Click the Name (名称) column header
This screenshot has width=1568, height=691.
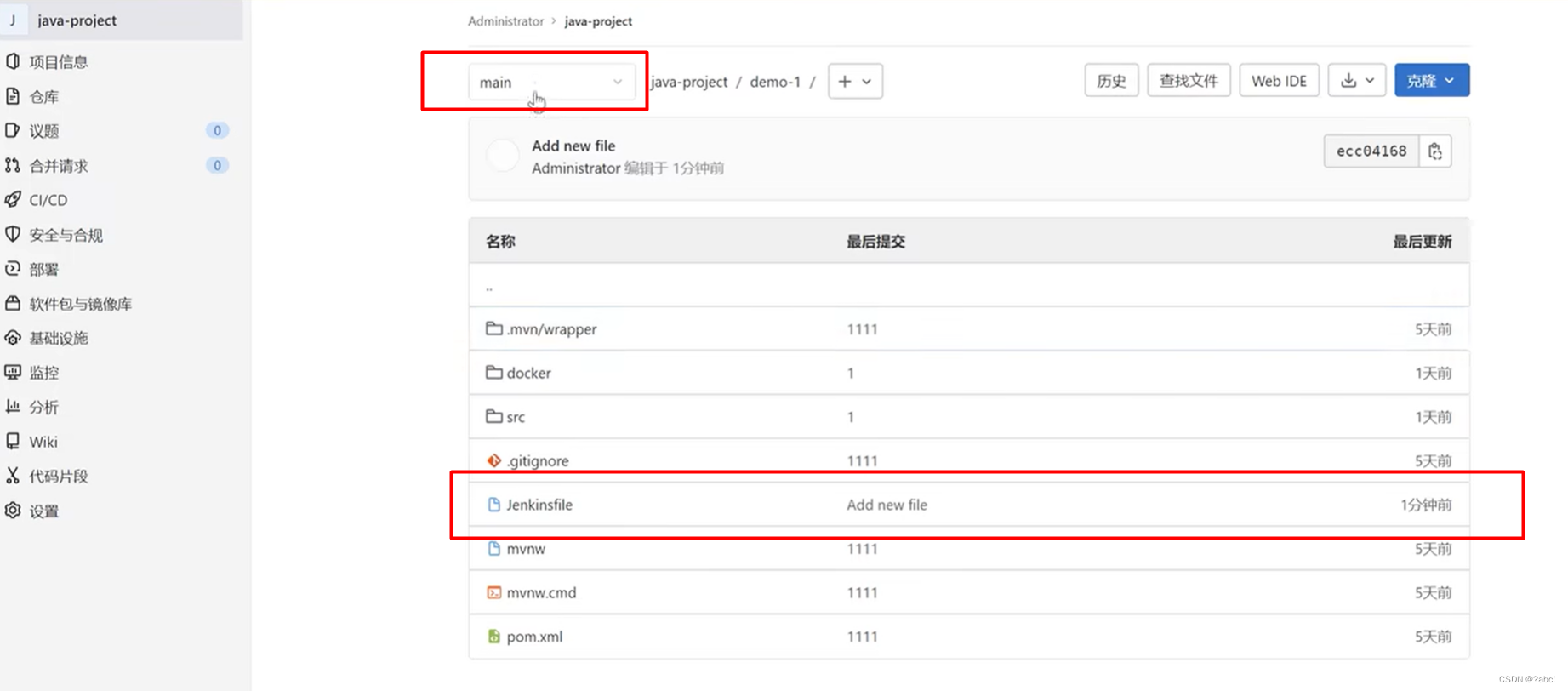click(x=500, y=242)
